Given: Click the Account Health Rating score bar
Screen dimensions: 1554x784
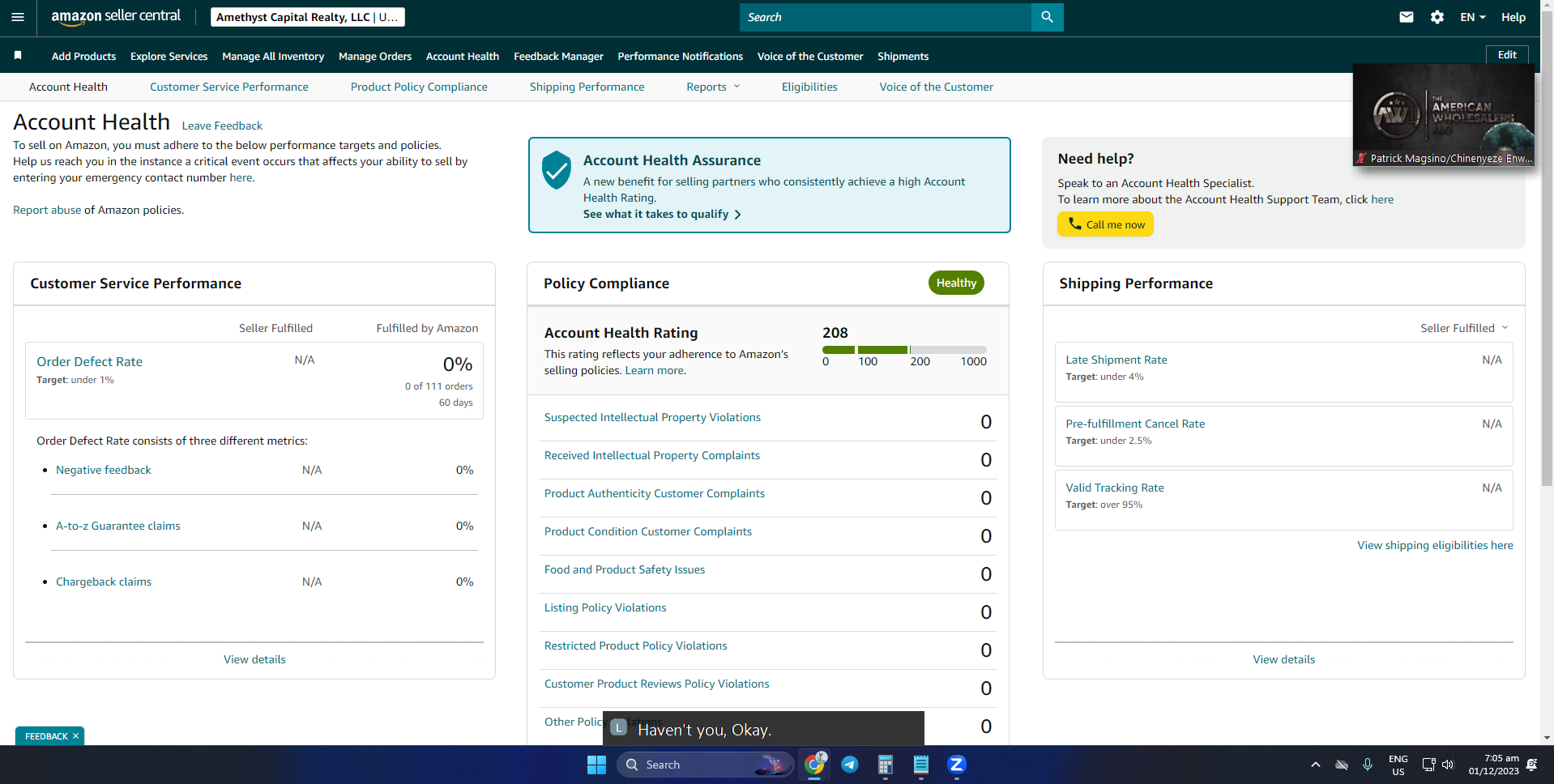Looking at the screenshot, I should click(x=904, y=350).
